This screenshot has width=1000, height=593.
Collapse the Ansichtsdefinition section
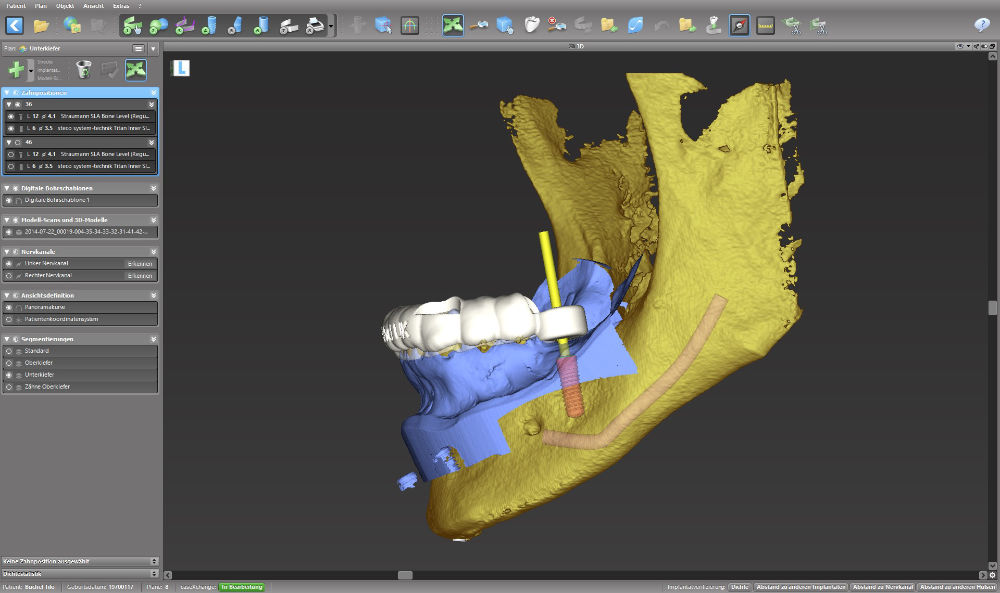click(7, 295)
